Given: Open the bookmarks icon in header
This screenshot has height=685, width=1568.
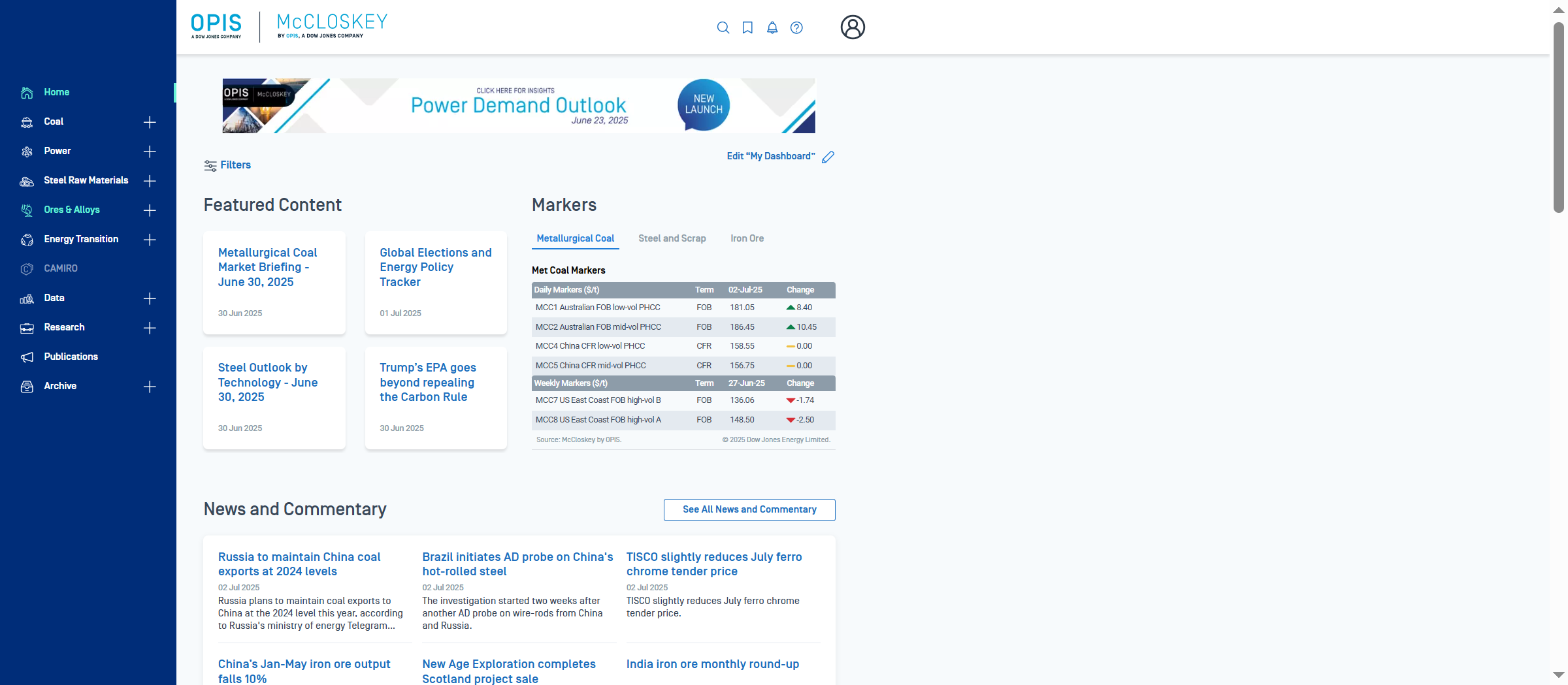Looking at the screenshot, I should (x=747, y=27).
